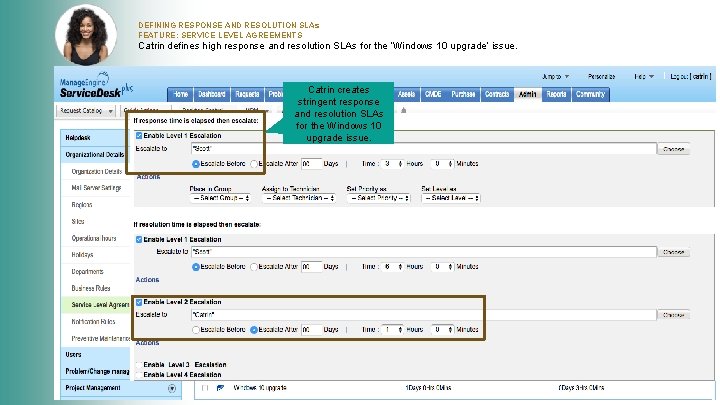The width and height of the screenshot is (720, 405).
Task: Open Notification Rules in sidebar
Action: point(93,322)
